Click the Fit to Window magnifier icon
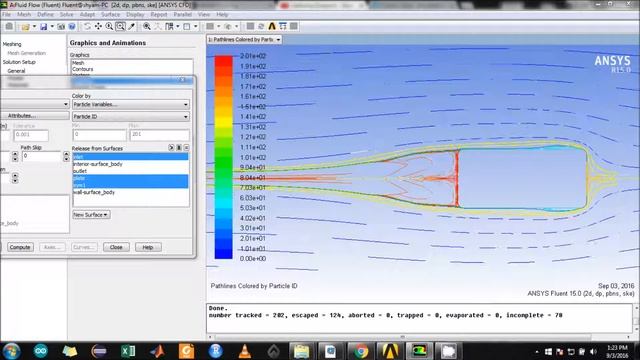640x360 pixels. 147,27
